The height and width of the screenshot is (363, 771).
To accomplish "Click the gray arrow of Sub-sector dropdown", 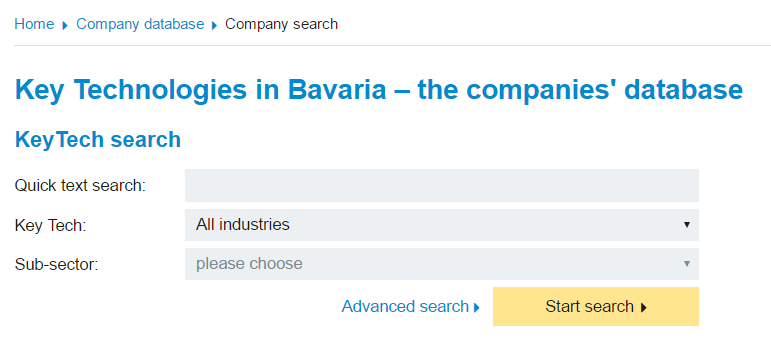I will (687, 264).
